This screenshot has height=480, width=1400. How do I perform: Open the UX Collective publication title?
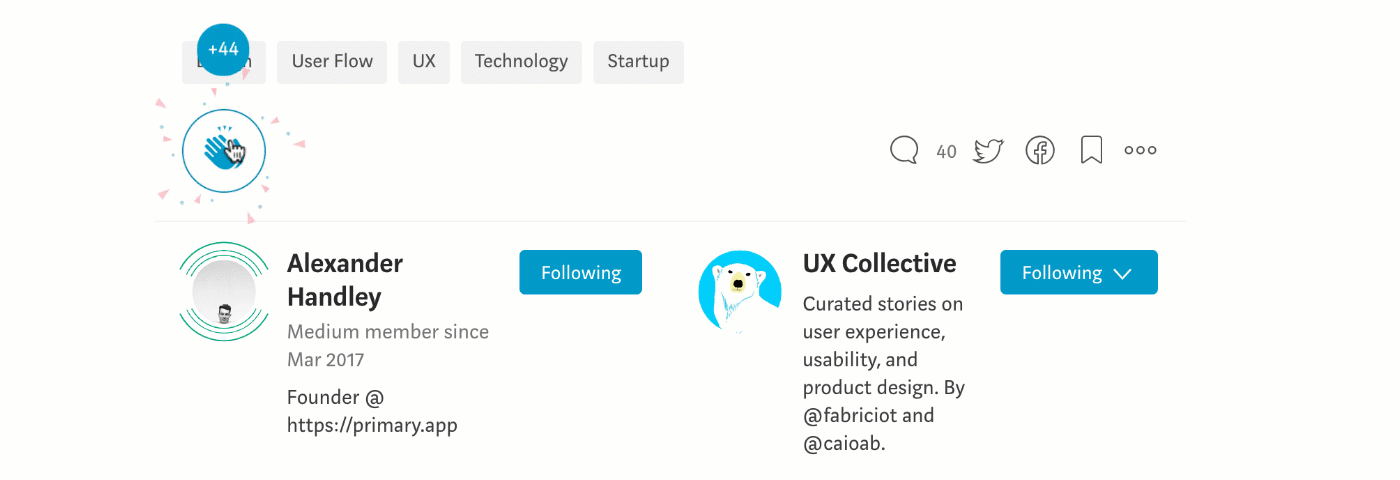[879, 264]
